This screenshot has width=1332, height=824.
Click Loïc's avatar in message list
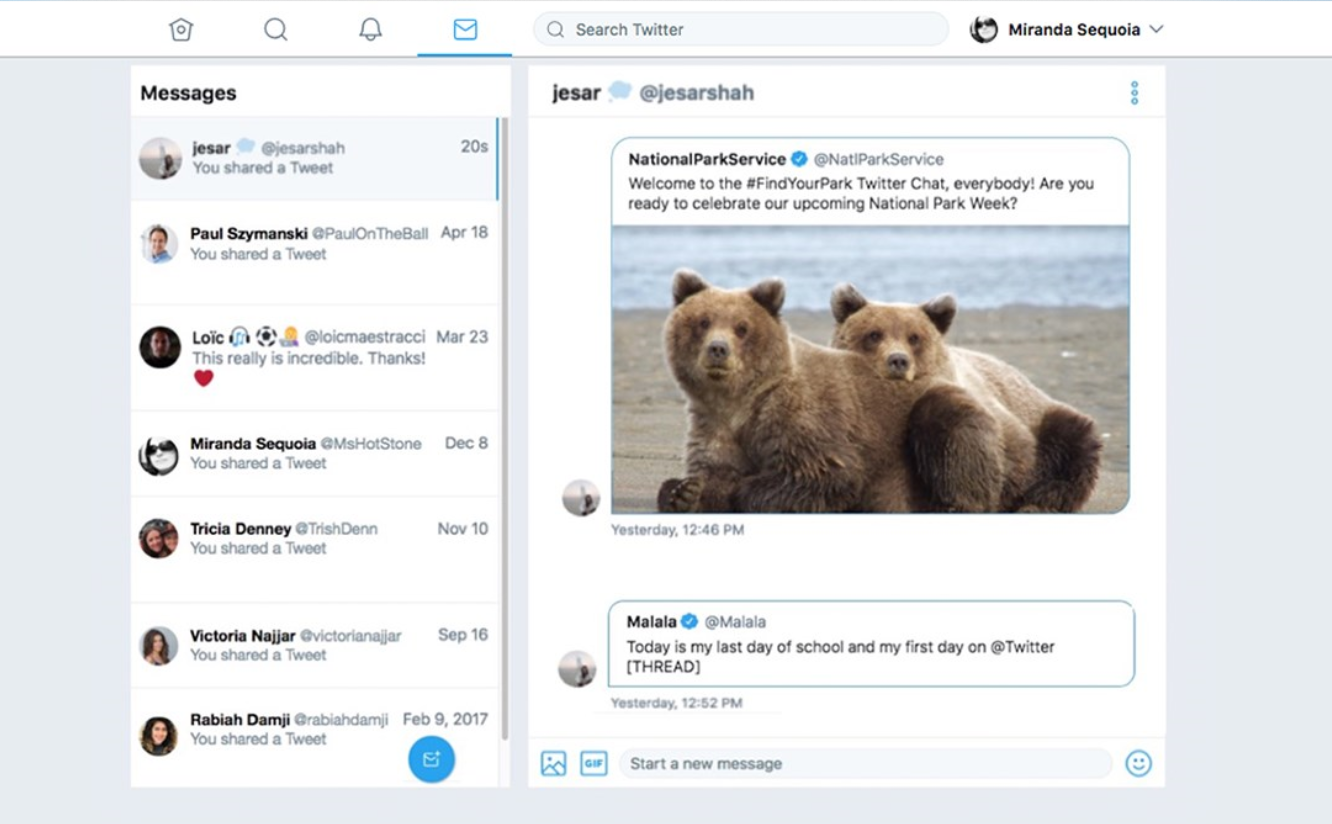point(160,347)
